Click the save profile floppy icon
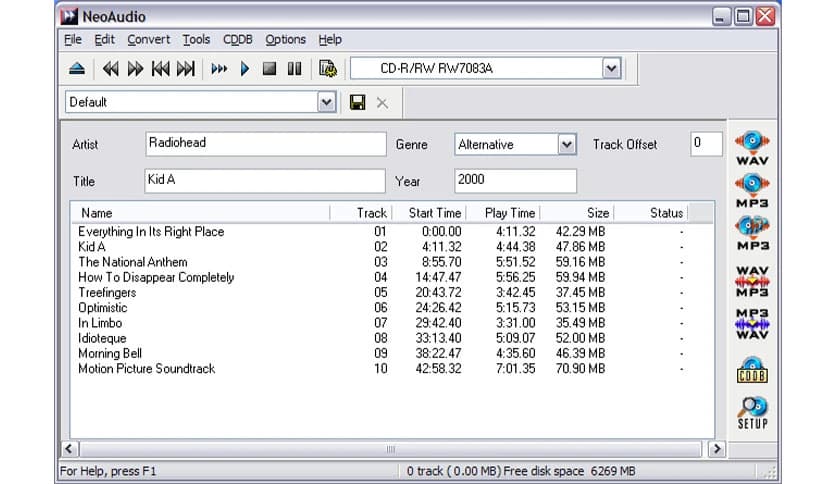The height and width of the screenshot is (484, 836). [x=357, y=102]
